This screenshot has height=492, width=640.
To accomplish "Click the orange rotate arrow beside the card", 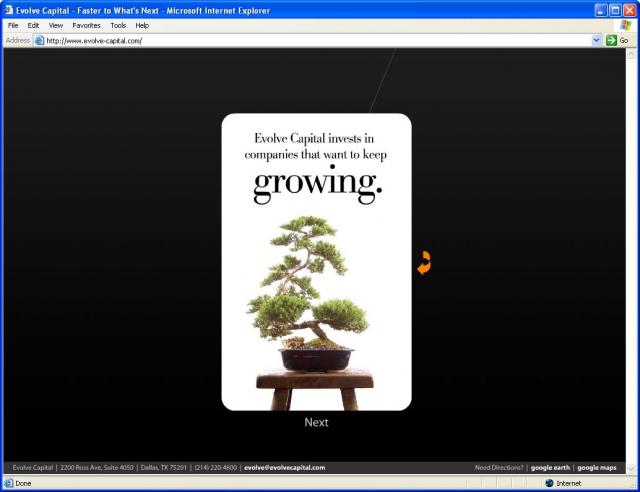I will 424,264.
